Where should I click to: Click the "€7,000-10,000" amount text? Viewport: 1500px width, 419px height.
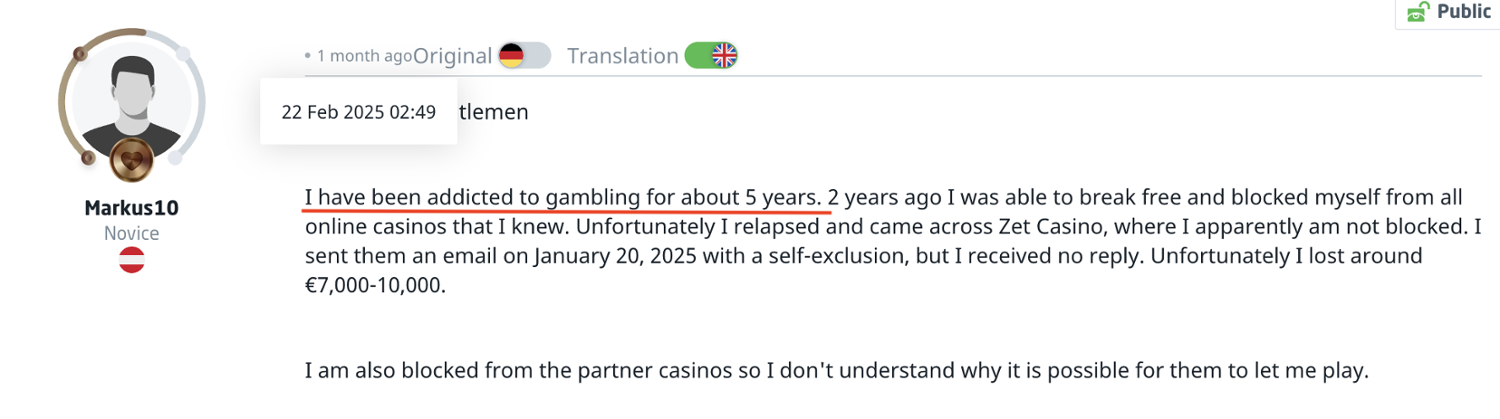click(375, 284)
